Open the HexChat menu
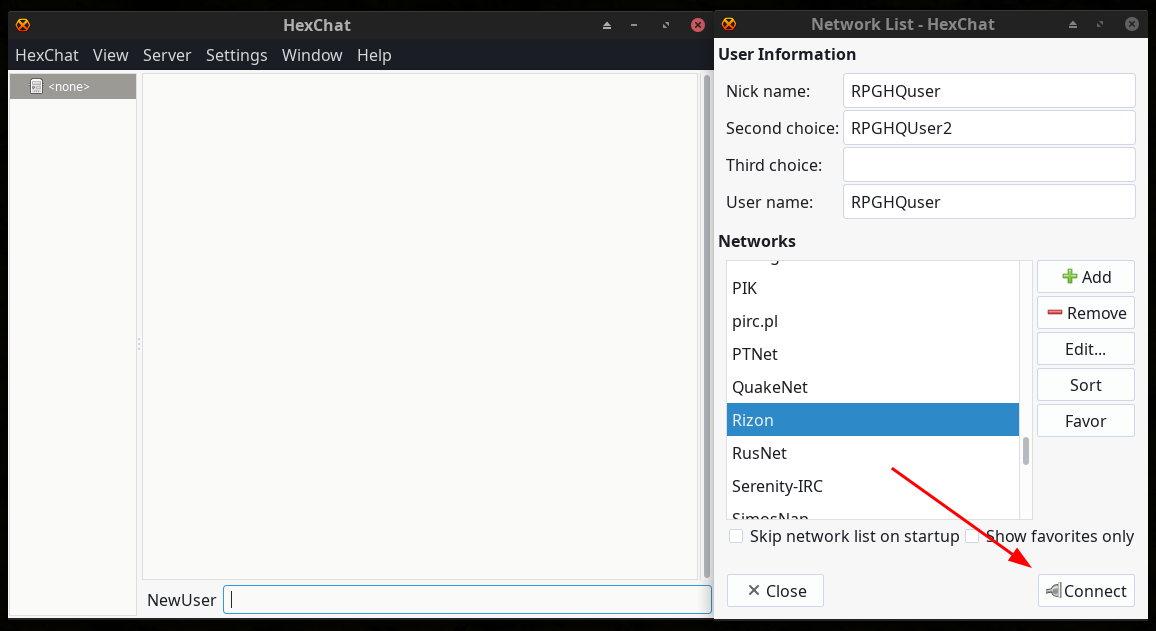 click(x=47, y=55)
